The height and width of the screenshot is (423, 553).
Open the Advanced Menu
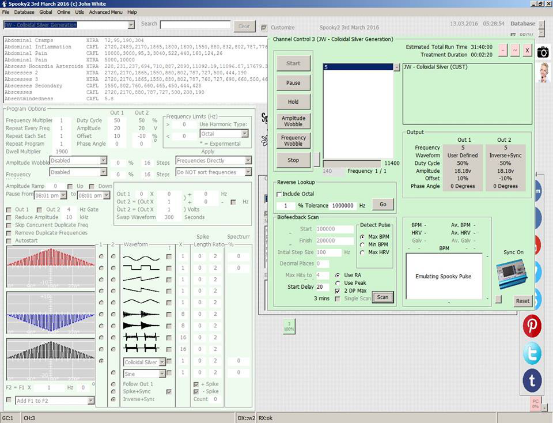[105, 12]
